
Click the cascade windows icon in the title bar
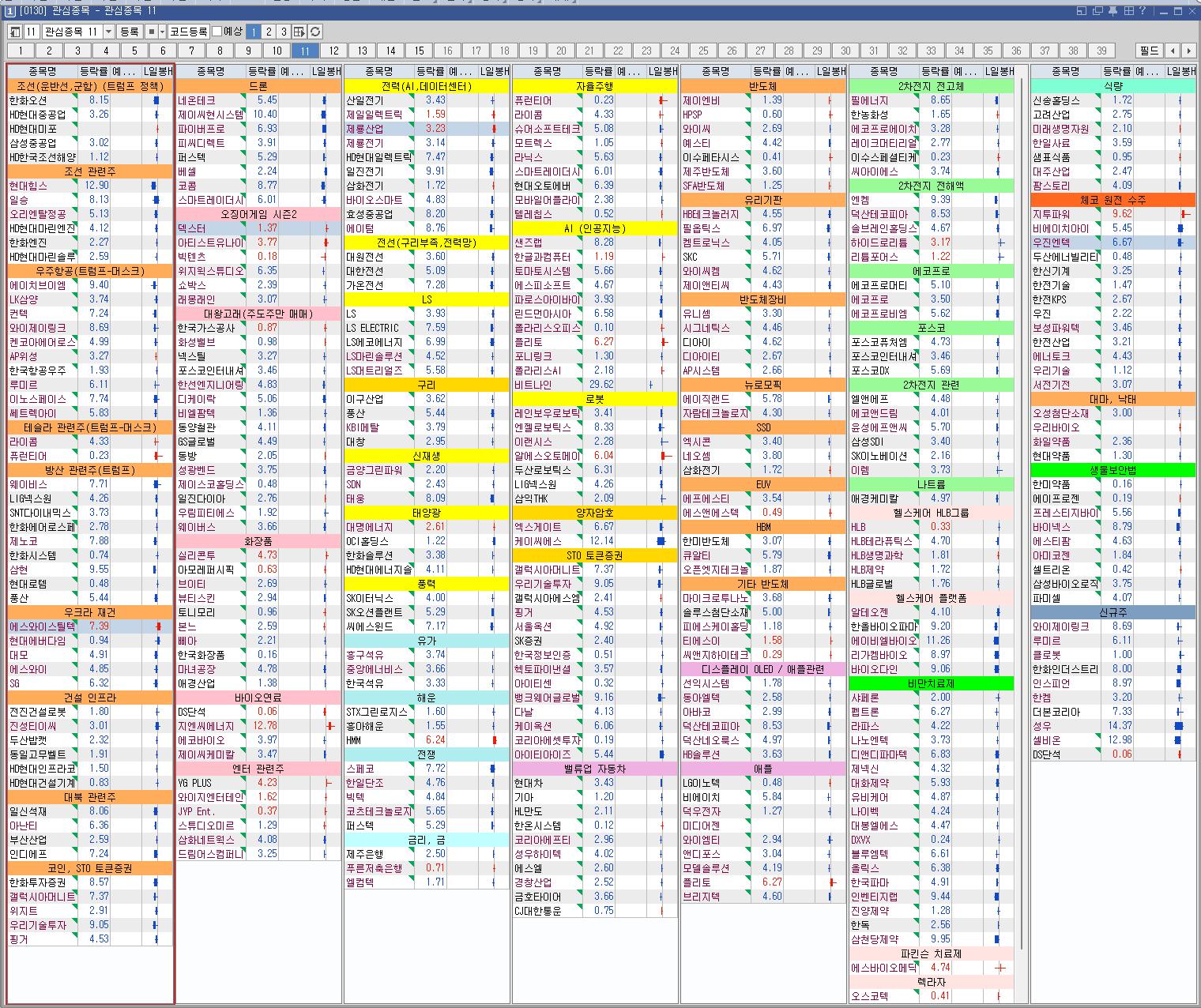(x=1097, y=11)
